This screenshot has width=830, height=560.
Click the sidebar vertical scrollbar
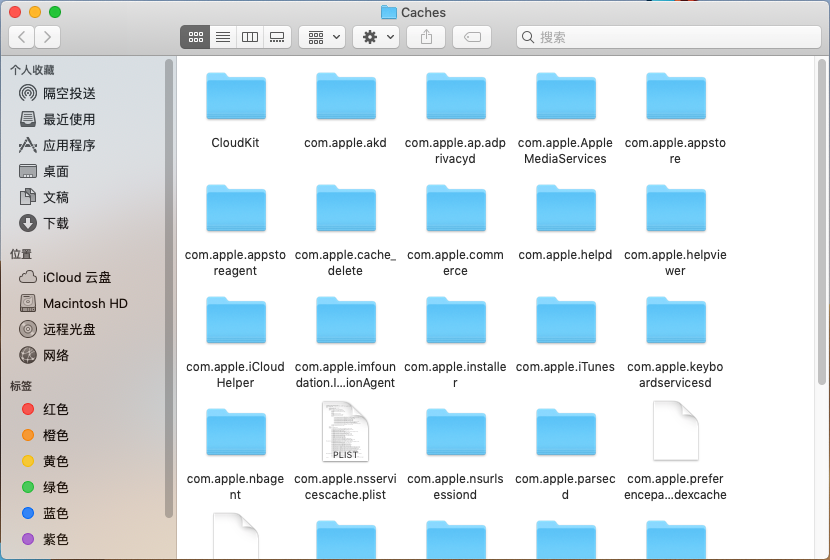(x=169, y=288)
